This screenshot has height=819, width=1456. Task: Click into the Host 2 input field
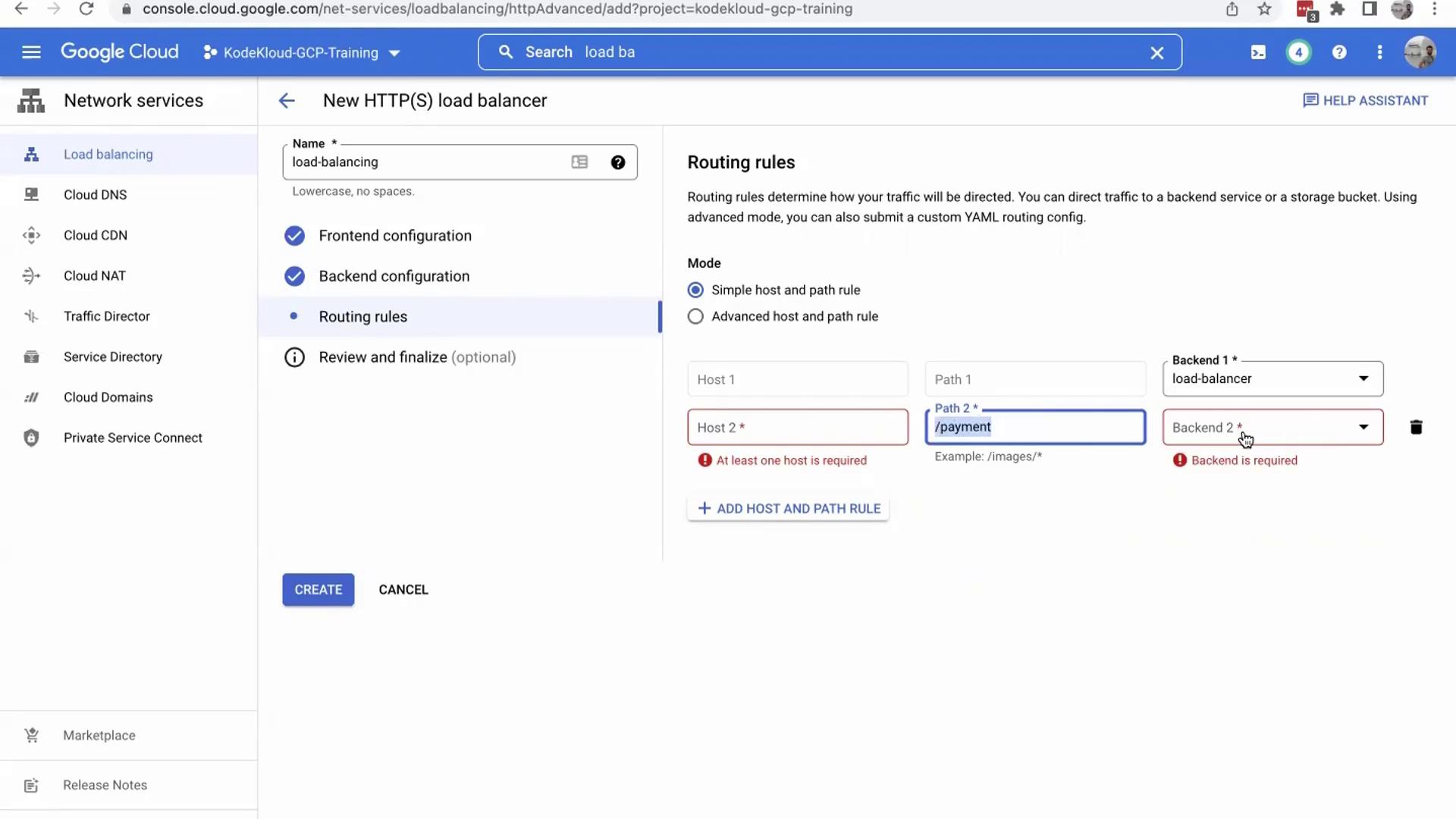click(797, 428)
